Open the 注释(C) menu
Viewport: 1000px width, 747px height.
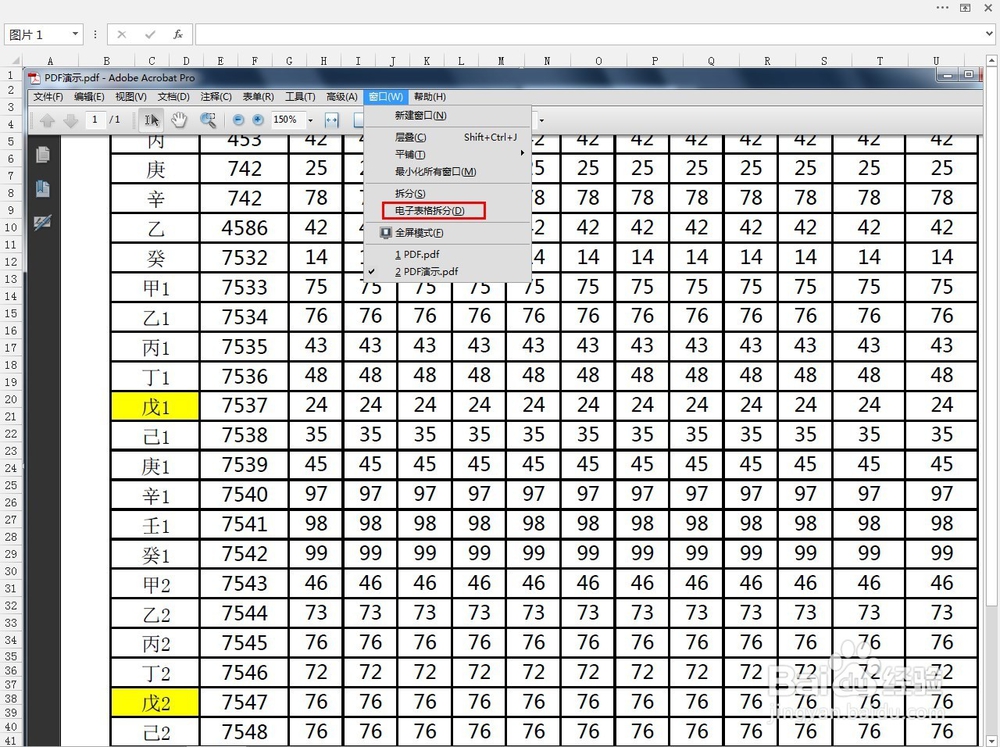coord(216,97)
